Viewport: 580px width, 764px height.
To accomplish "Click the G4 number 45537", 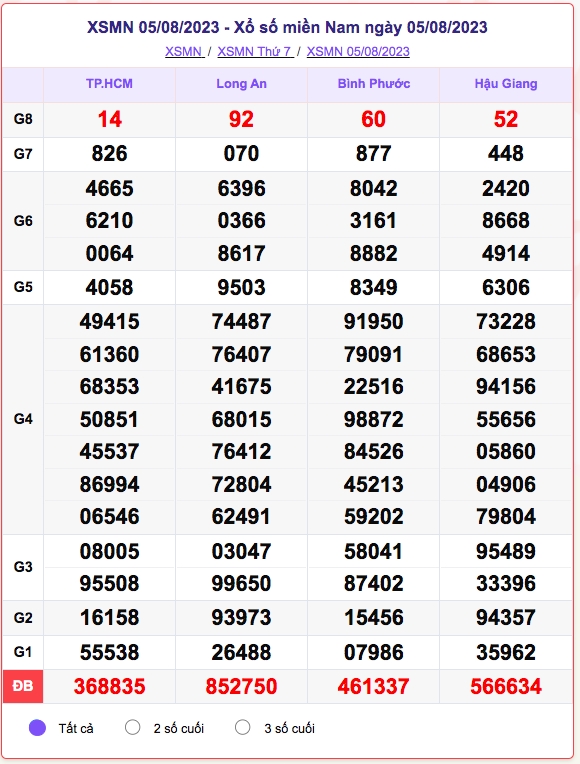I will pos(109,451).
